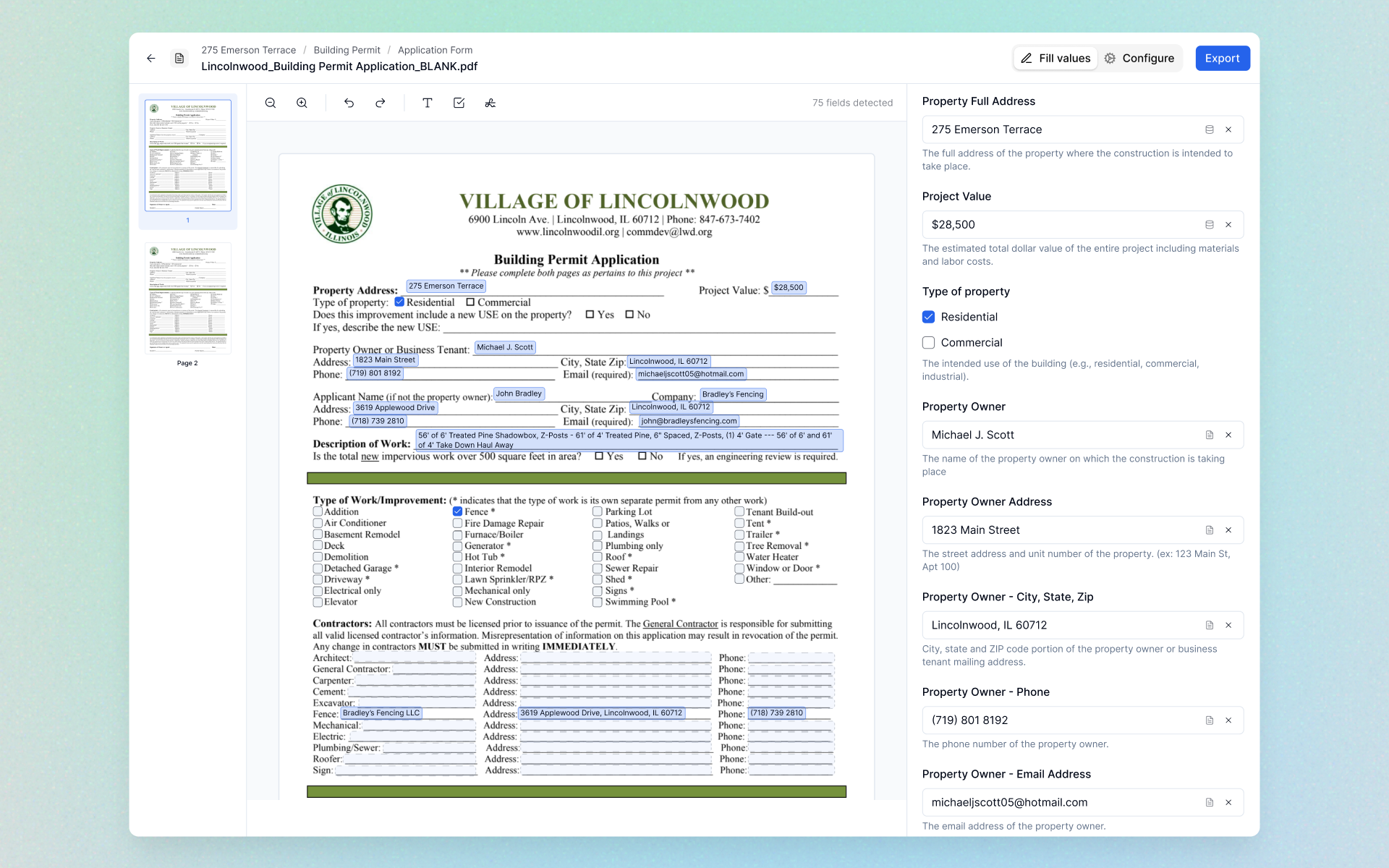
Task: Click data icon in Property Full Address field
Action: (1209, 129)
